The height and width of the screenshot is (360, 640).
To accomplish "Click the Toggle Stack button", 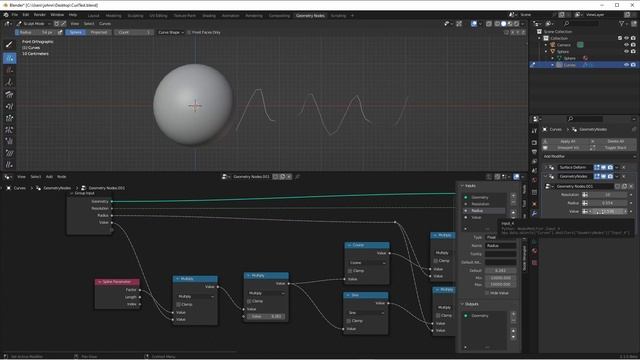I will pos(613,147).
